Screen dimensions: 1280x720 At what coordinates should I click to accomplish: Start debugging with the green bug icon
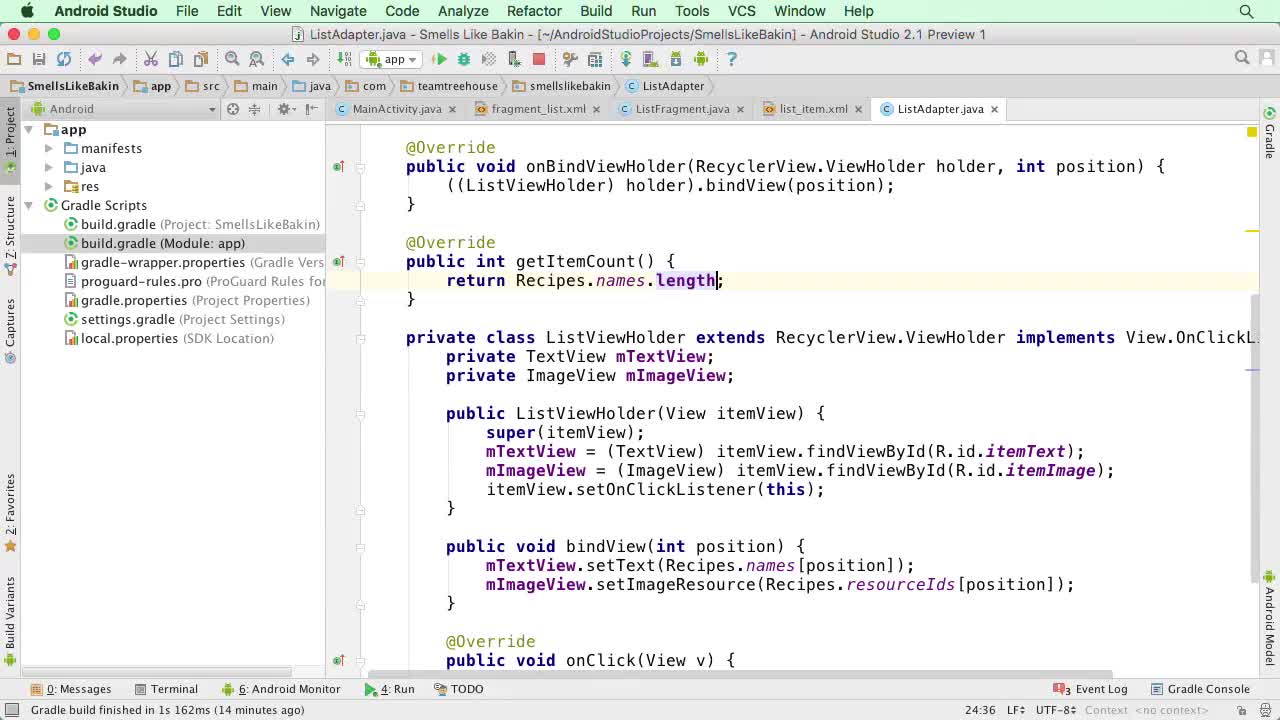[x=465, y=59]
